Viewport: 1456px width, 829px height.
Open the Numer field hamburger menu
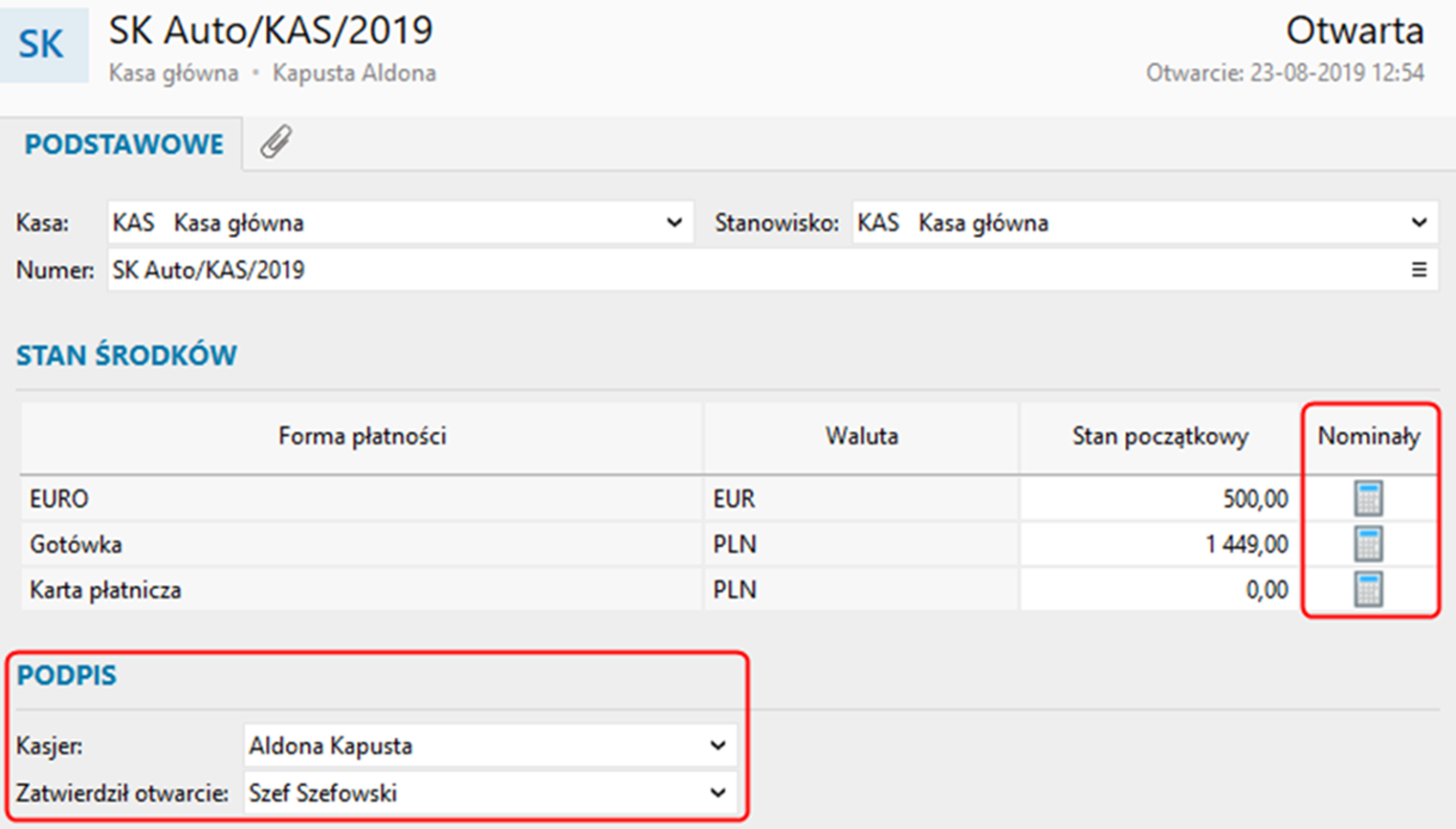(1419, 271)
